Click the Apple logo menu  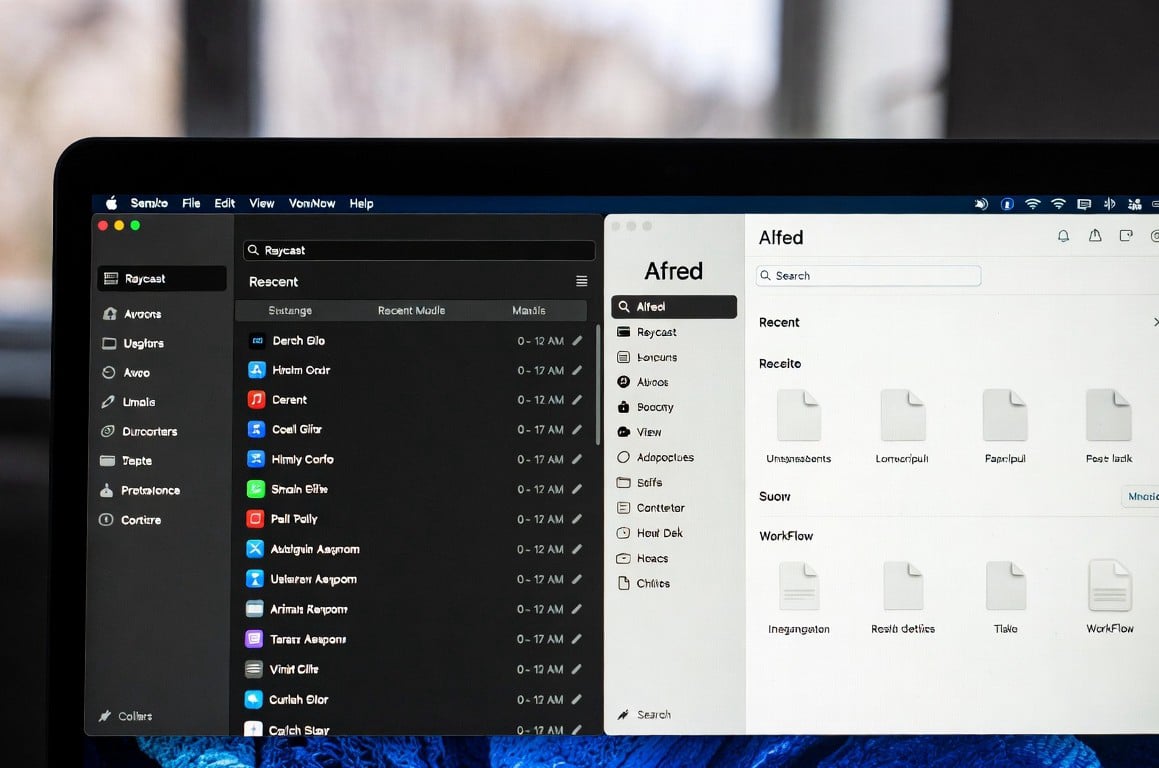[x=111, y=203]
